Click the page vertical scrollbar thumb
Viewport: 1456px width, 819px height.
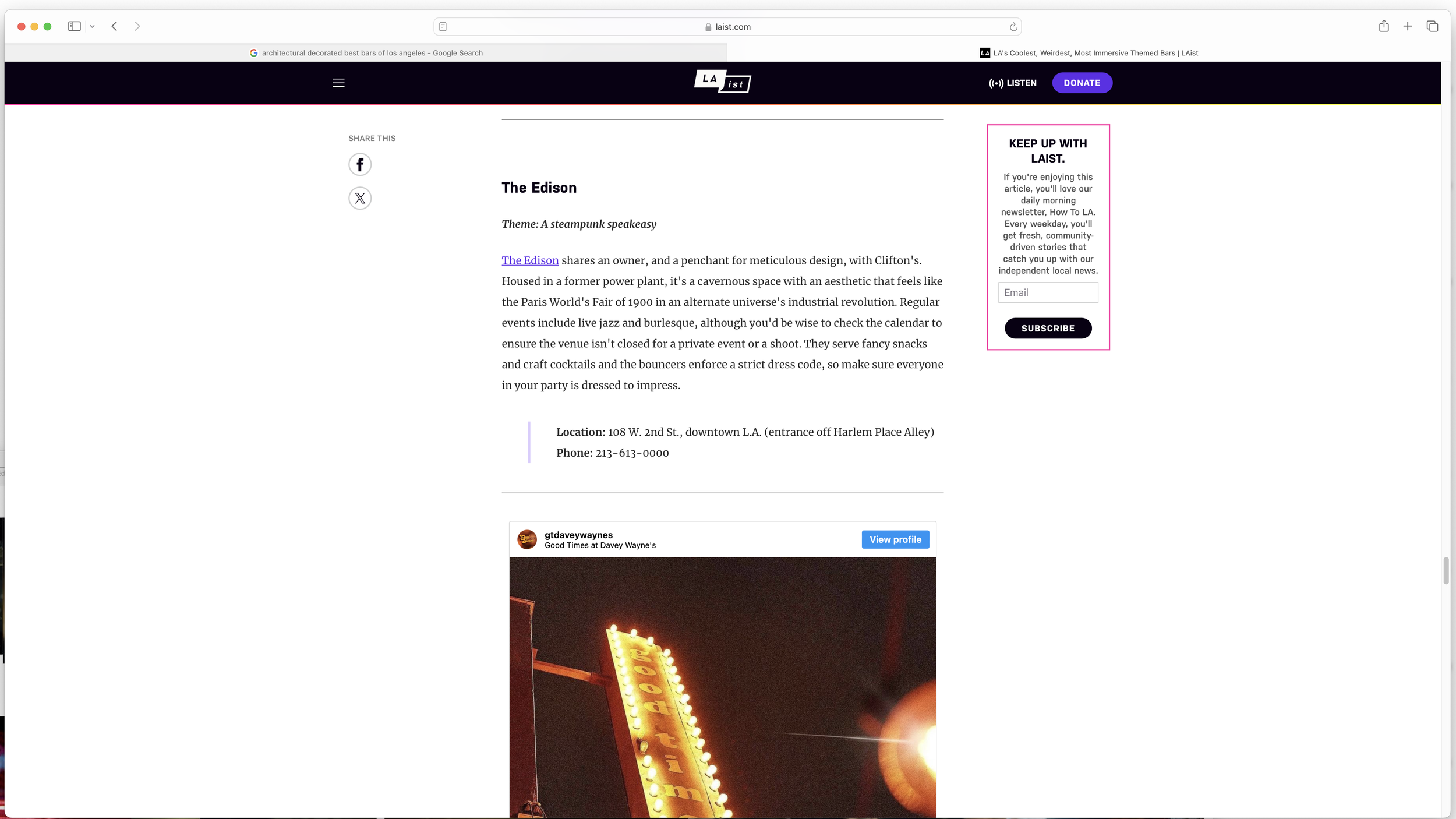pyautogui.click(x=1446, y=570)
